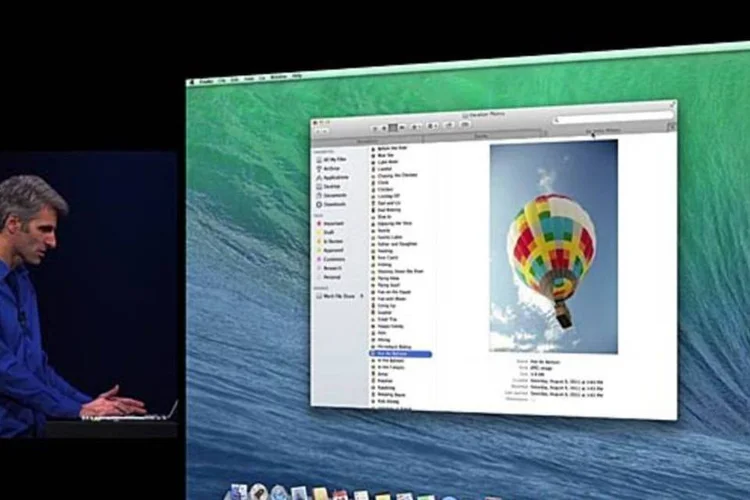Click the Finder search field
This screenshot has height=500, width=750.
click(x=613, y=117)
